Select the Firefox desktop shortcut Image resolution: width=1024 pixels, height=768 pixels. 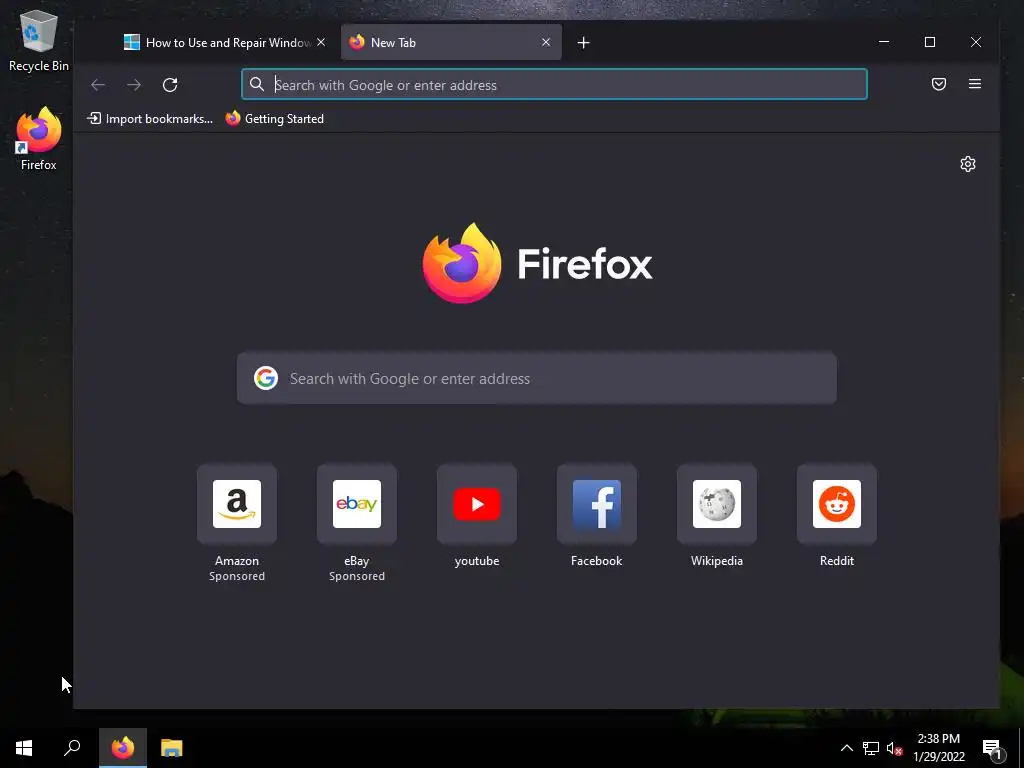coord(39,138)
